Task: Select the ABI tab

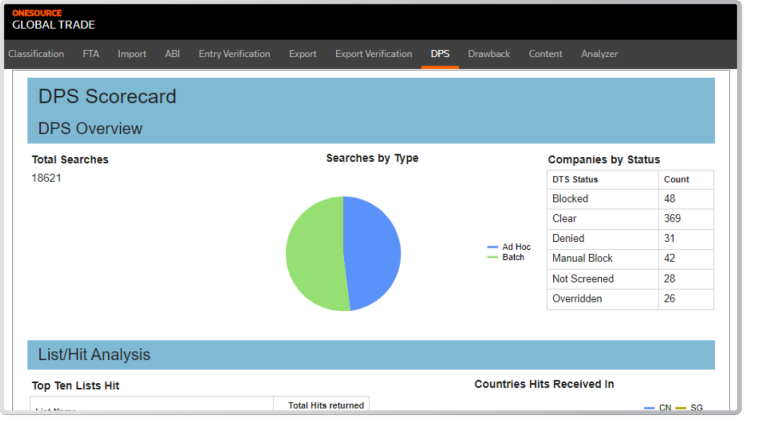Action: coord(172,54)
